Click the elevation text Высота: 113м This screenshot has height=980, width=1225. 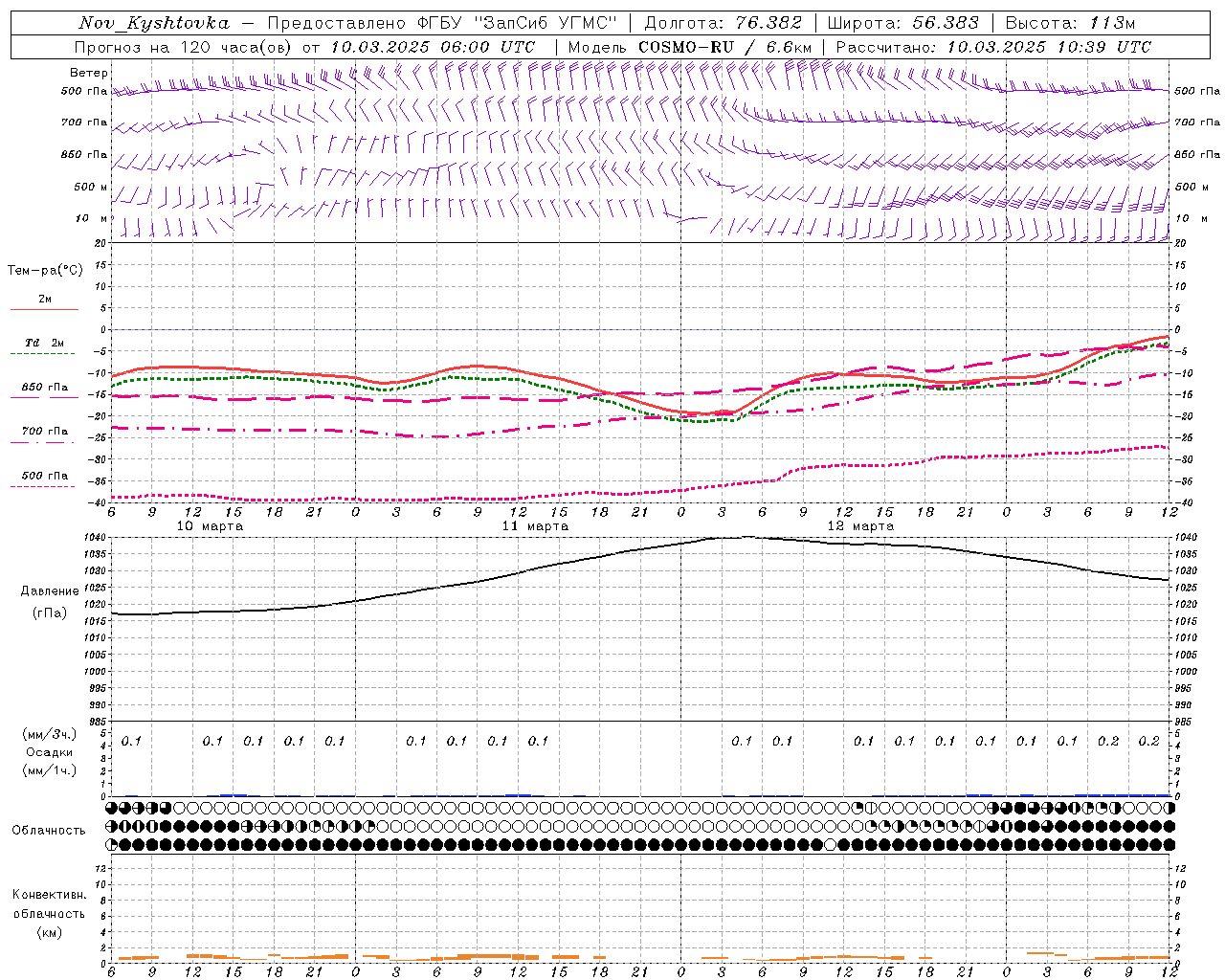pyautogui.click(x=1070, y=23)
